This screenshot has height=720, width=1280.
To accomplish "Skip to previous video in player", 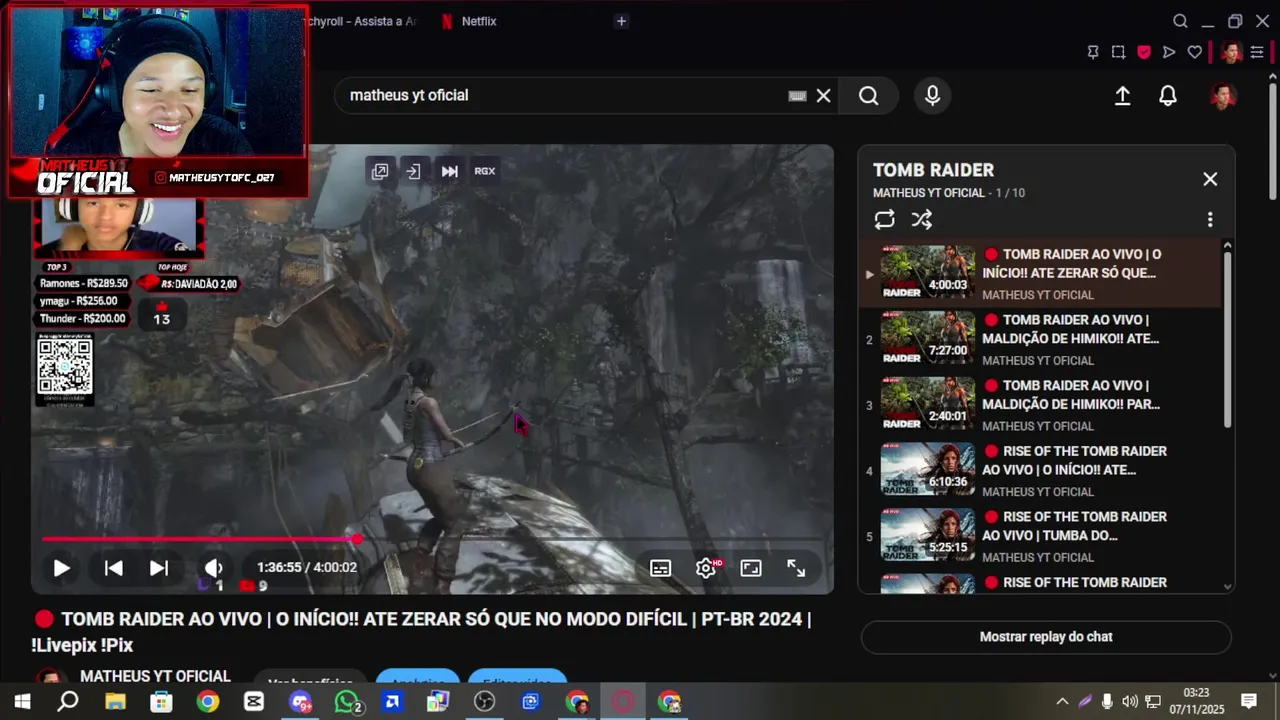I will pyautogui.click(x=114, y=568).
